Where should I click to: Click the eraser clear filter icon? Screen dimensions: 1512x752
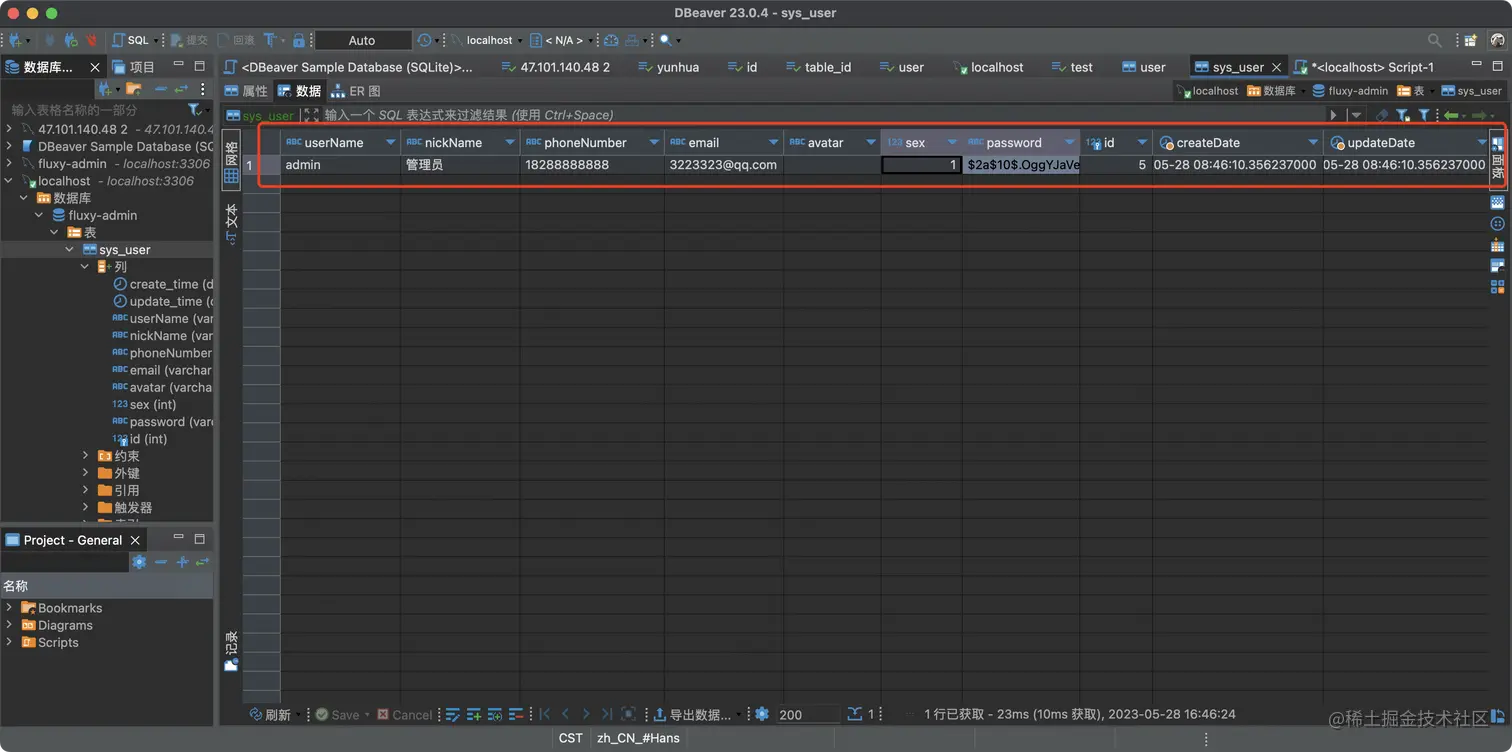tap(1382, 115)
